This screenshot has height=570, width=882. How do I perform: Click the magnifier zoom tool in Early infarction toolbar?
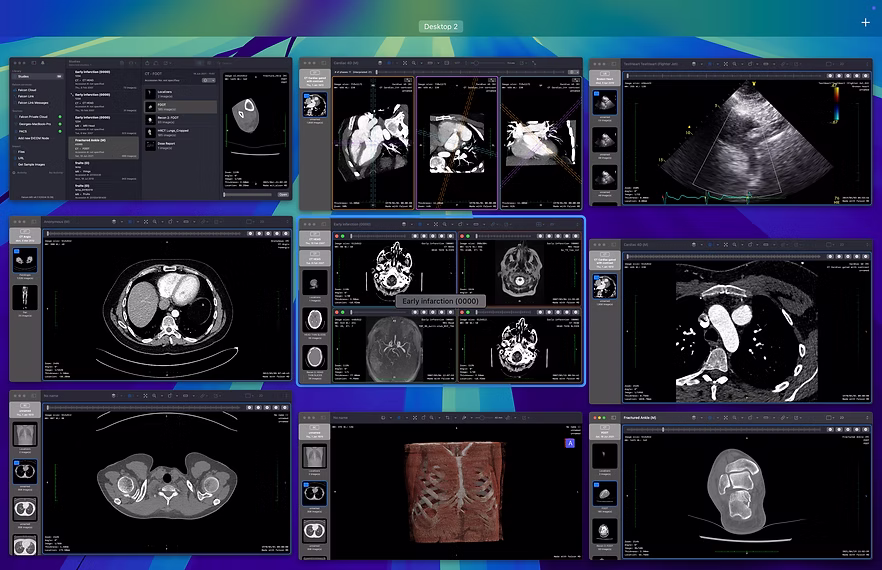444,224
